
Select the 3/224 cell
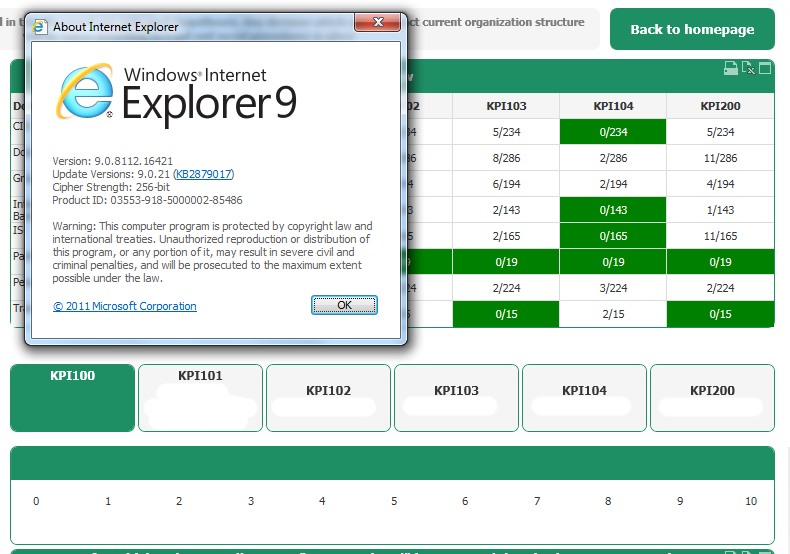613,288
